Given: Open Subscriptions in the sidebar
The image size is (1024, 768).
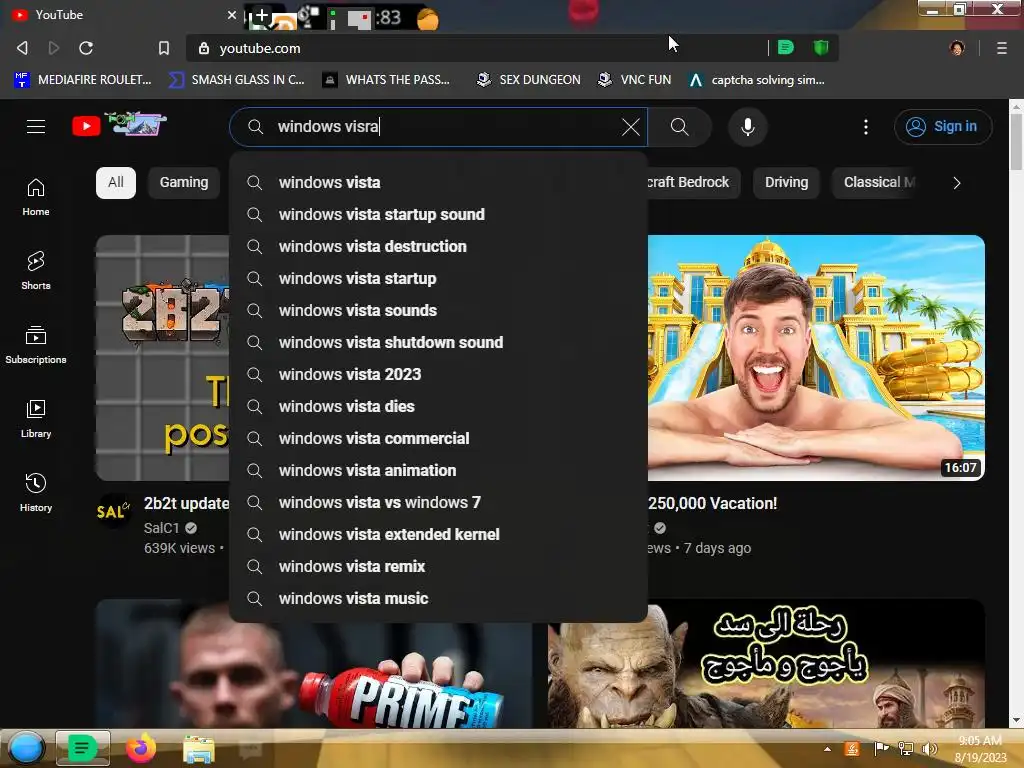Looking at the screenshot, I should coord(36,344).
